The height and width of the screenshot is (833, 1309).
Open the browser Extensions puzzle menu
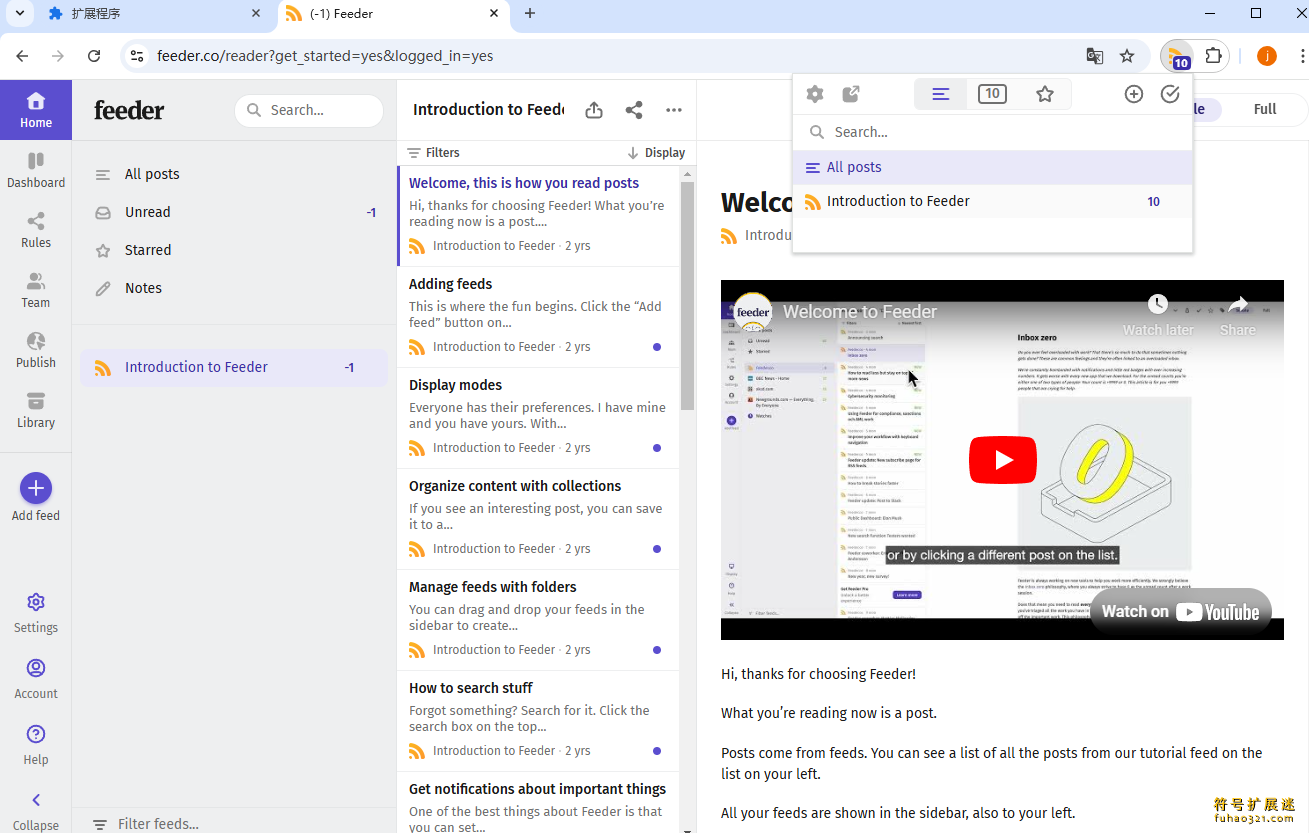pos(1214,56)
